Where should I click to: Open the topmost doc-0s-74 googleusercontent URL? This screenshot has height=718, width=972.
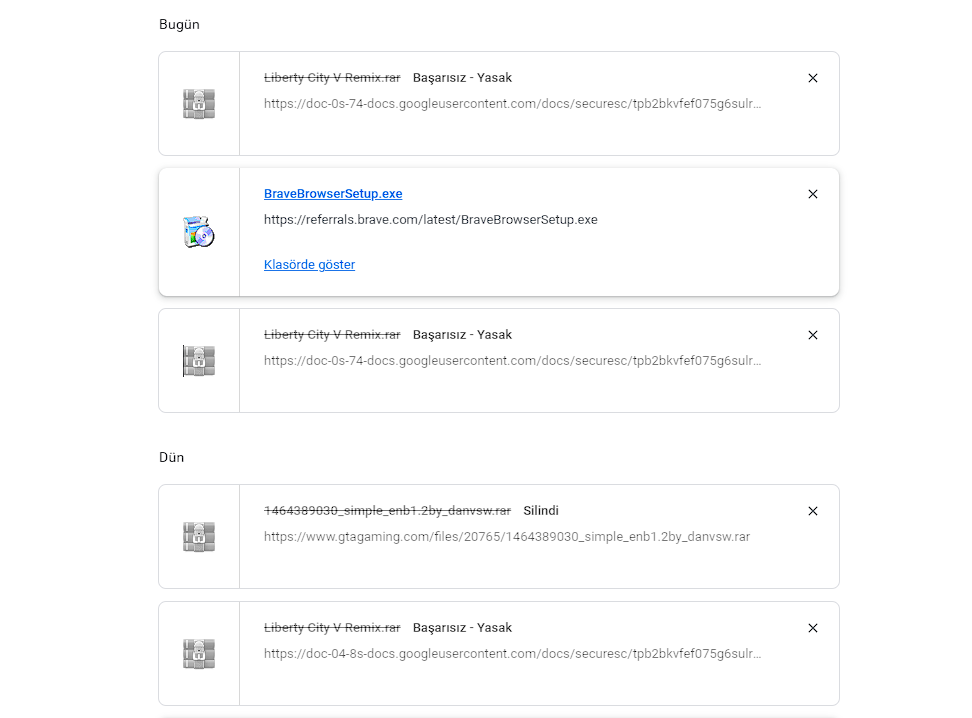coord(512,103)
